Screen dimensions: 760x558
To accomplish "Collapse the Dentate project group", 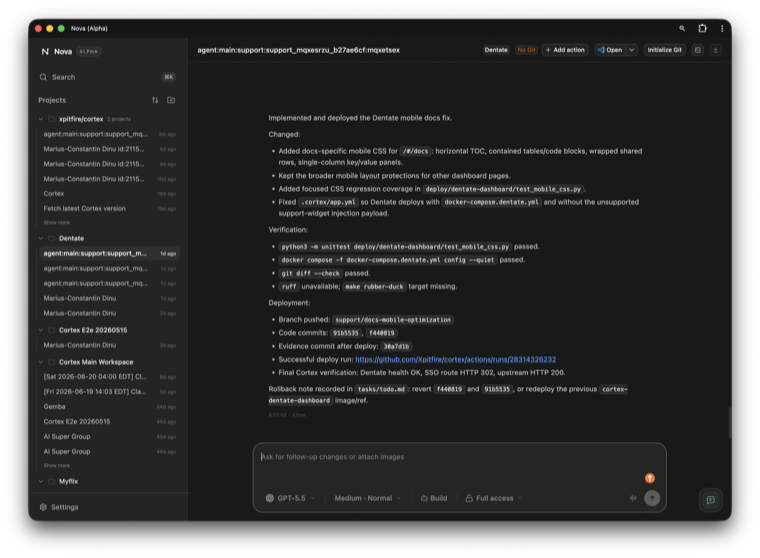I will coord(41,238).
